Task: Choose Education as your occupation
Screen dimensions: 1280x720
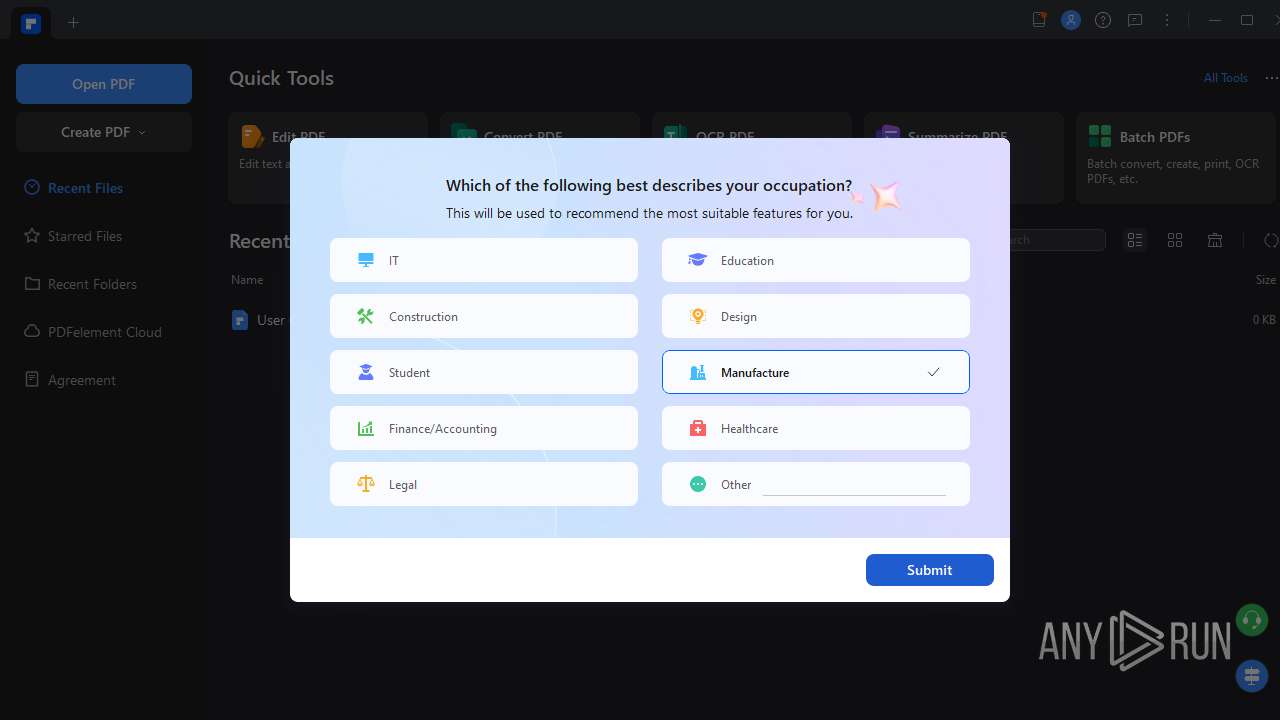Action: (816, 260)
